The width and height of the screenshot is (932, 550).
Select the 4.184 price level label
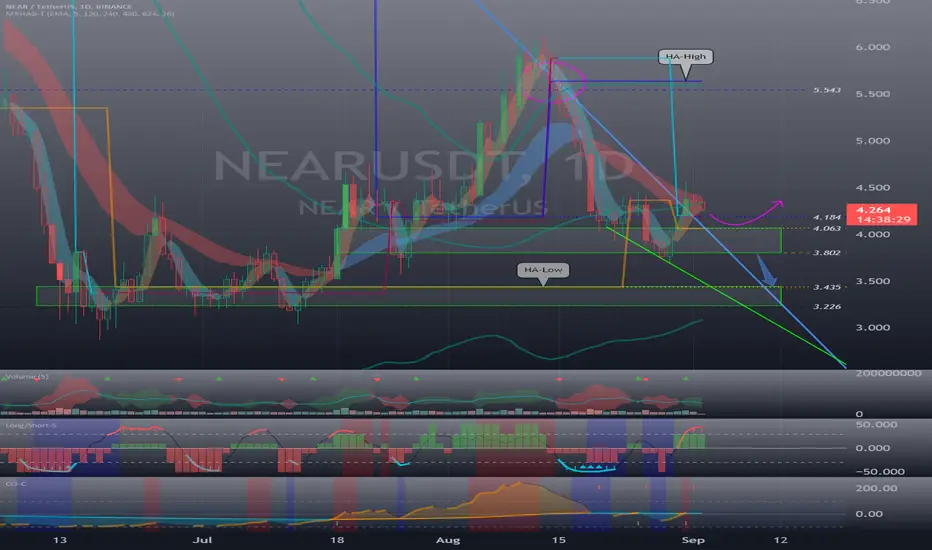(x=827, y=218)
